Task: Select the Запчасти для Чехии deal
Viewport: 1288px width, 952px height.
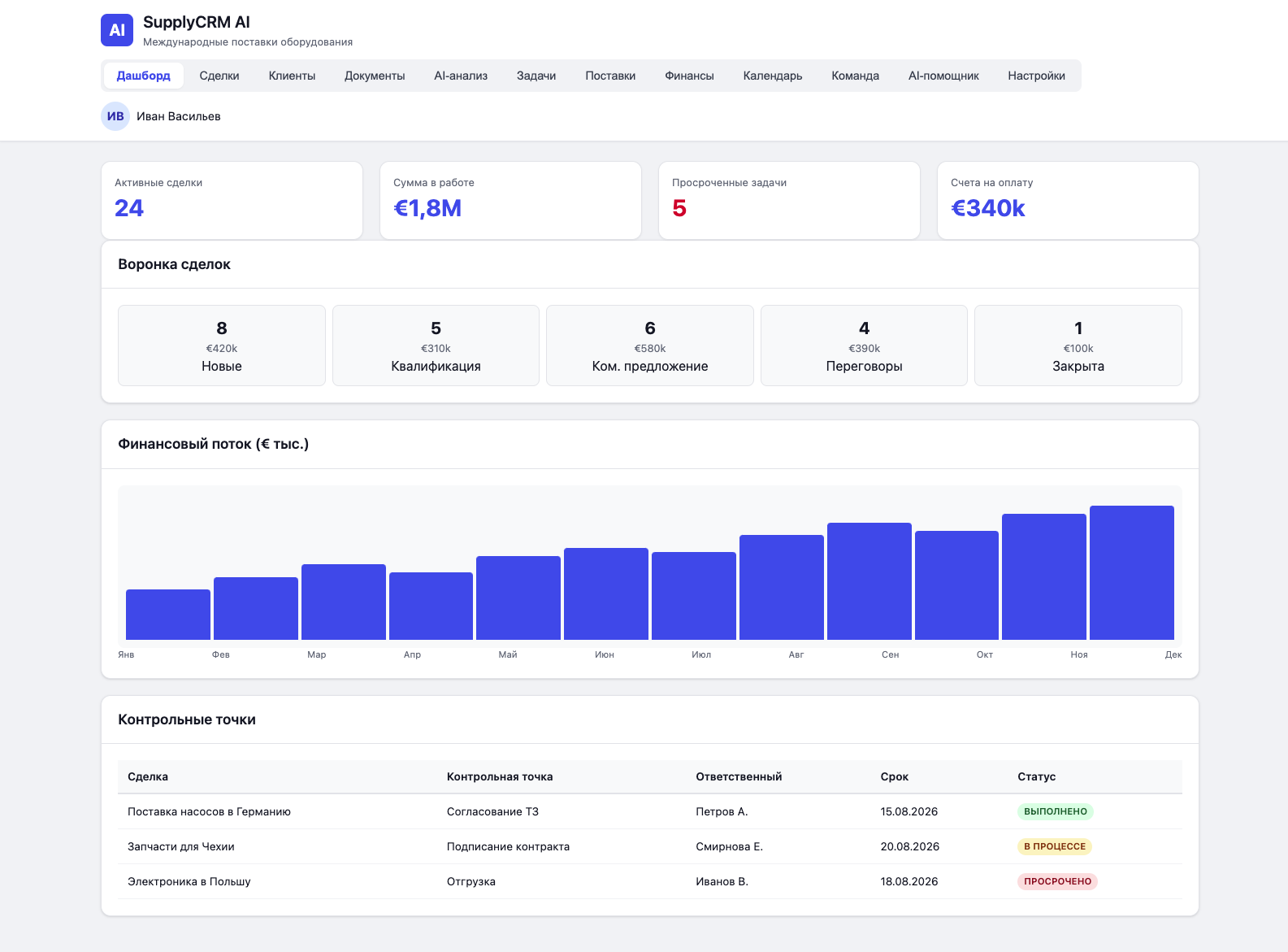Action: click(180, 846)
